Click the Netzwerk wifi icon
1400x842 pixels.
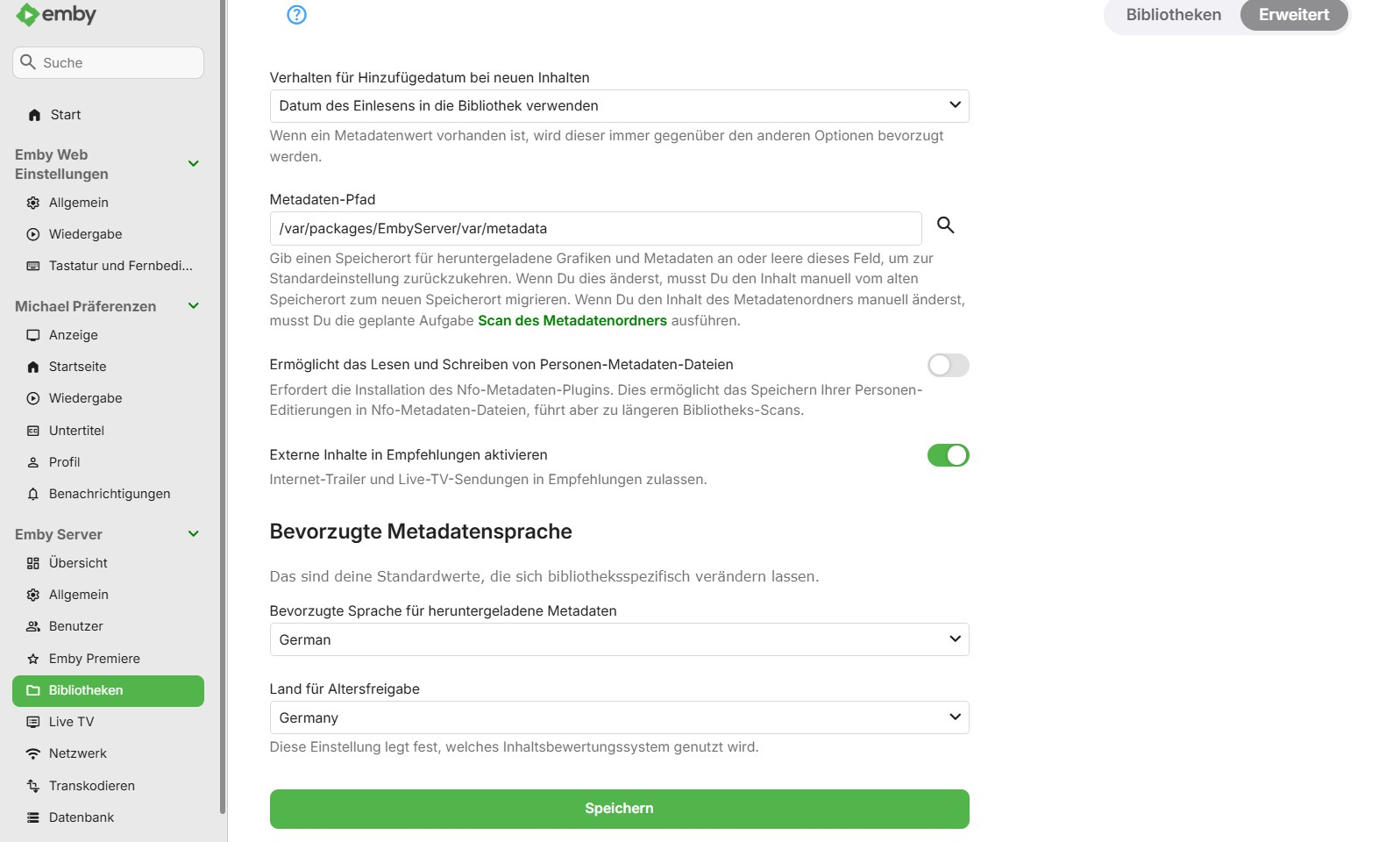coord(33,753)
